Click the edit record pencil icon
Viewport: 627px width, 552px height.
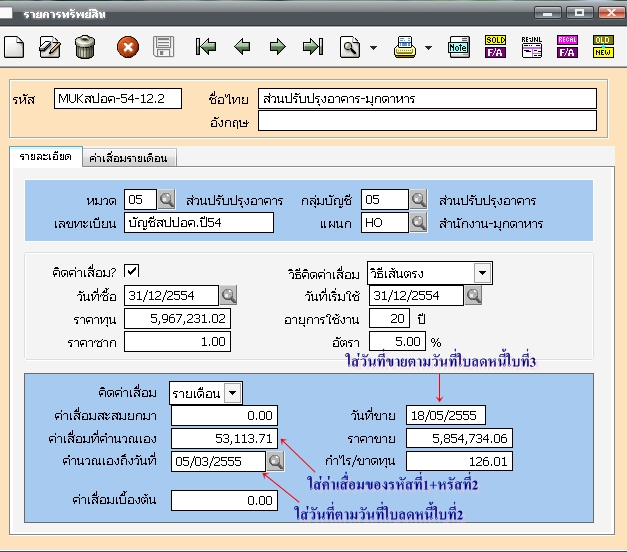(49, 47)
